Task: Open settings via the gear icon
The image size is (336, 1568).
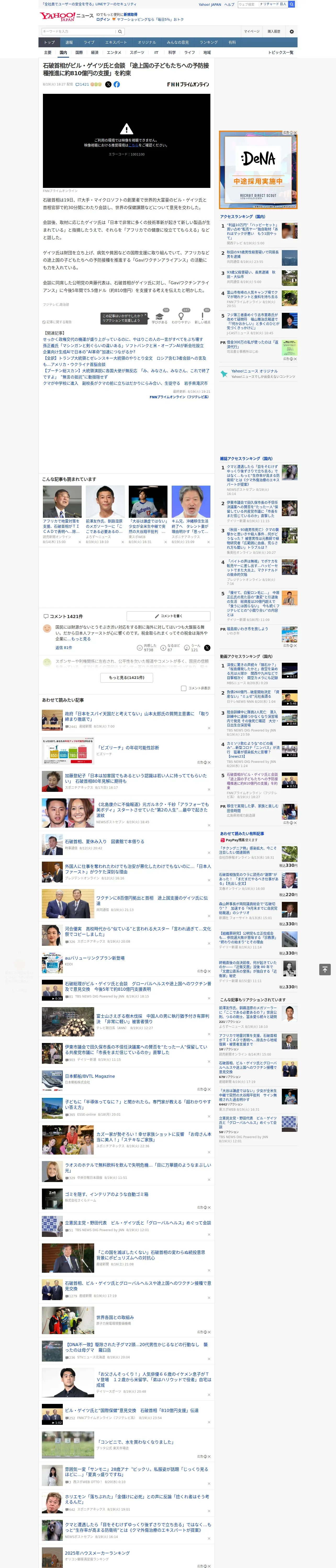Action: [292, 31]
